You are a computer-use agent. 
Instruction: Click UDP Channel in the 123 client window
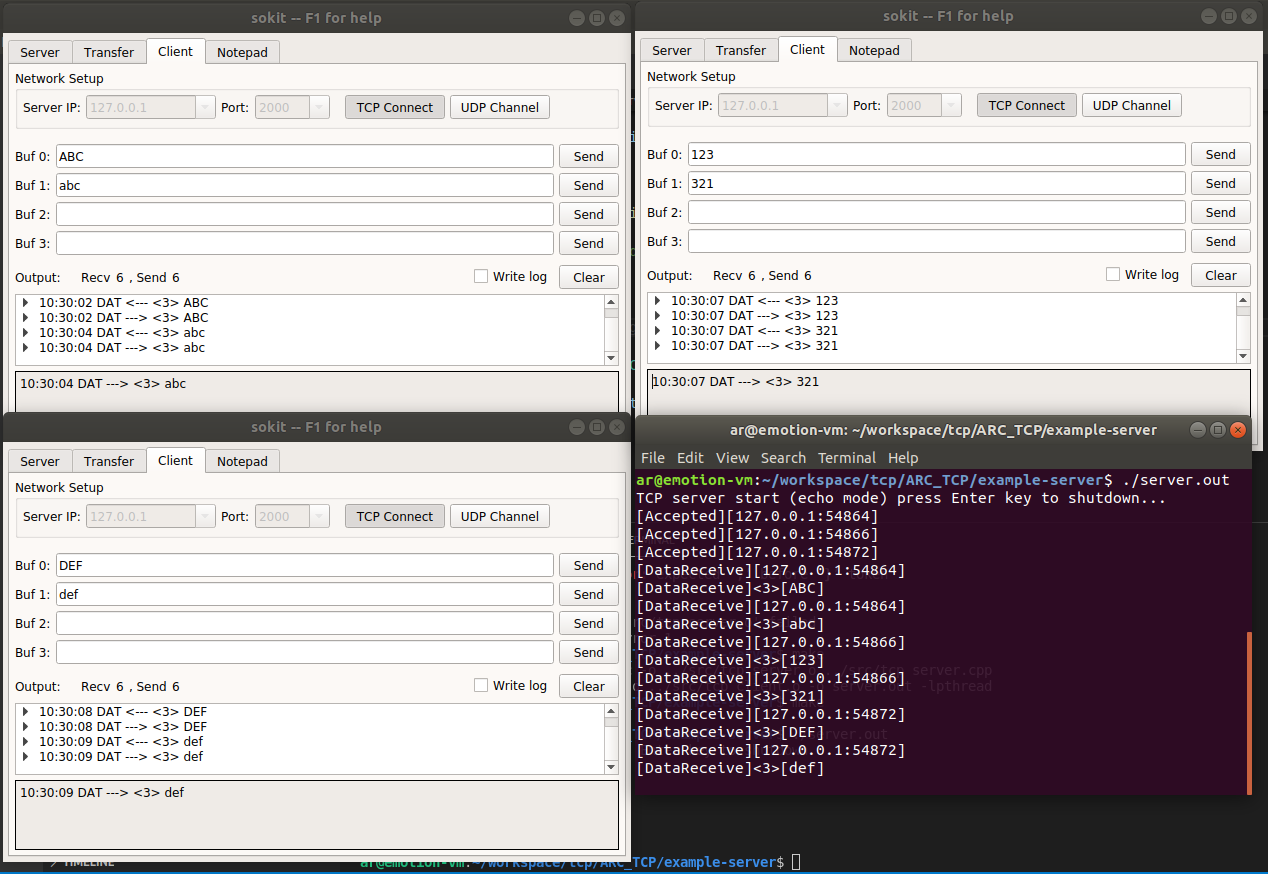[1132, 105]
